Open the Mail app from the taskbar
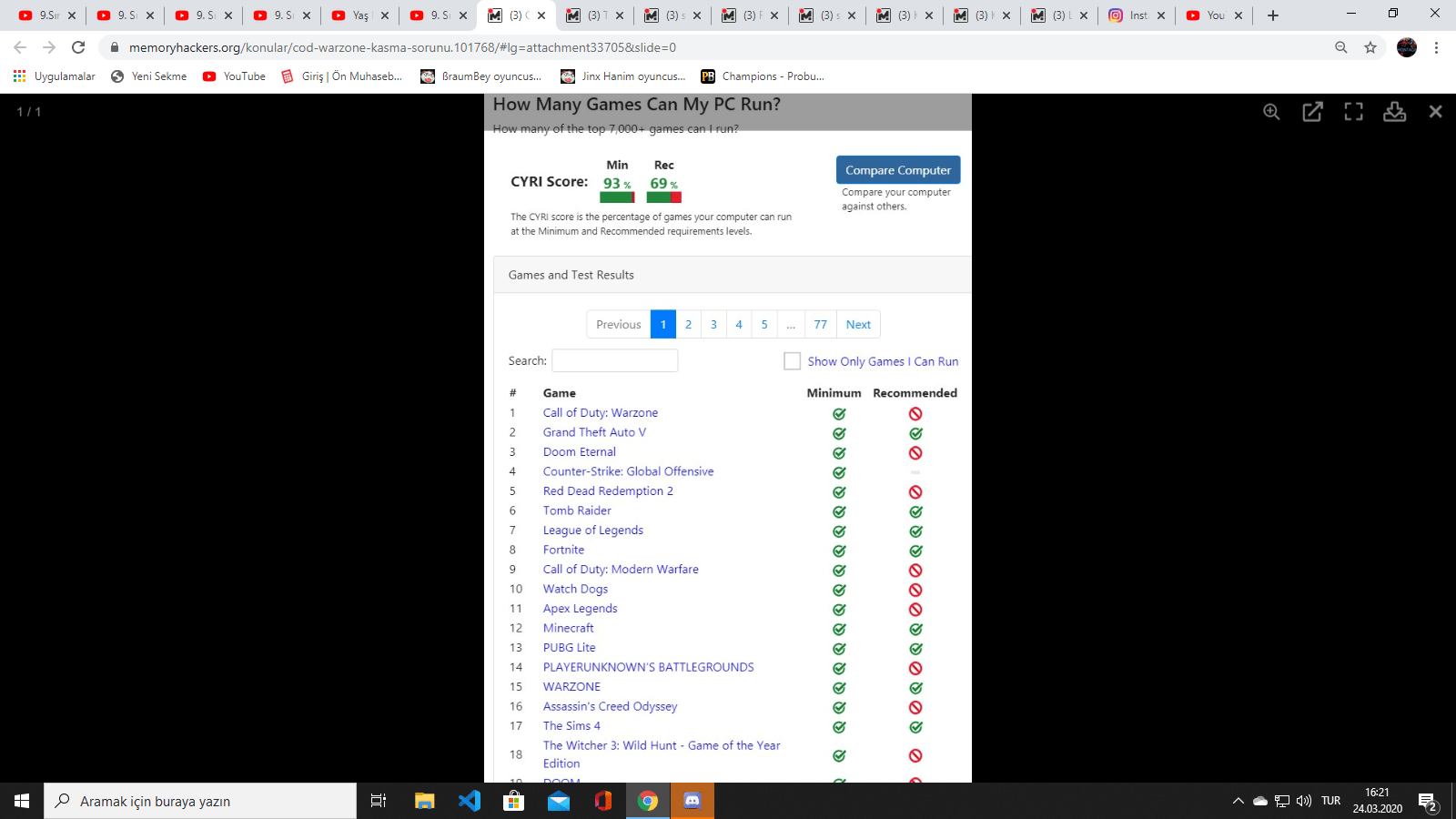The image size is (1456, 819). (x=559, y=801)
